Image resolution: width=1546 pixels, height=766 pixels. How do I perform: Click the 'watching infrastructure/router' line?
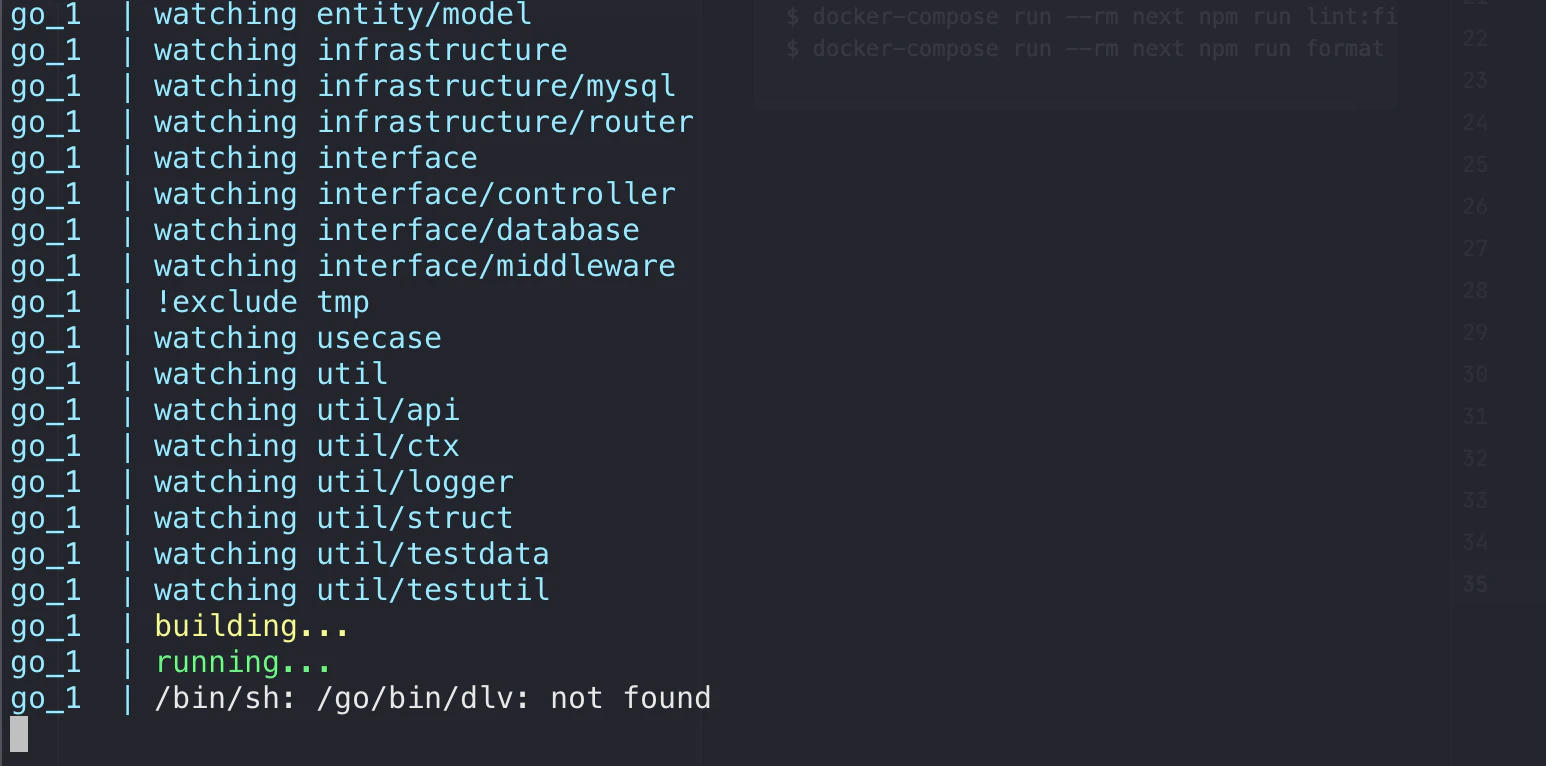[x=424, y=122]
